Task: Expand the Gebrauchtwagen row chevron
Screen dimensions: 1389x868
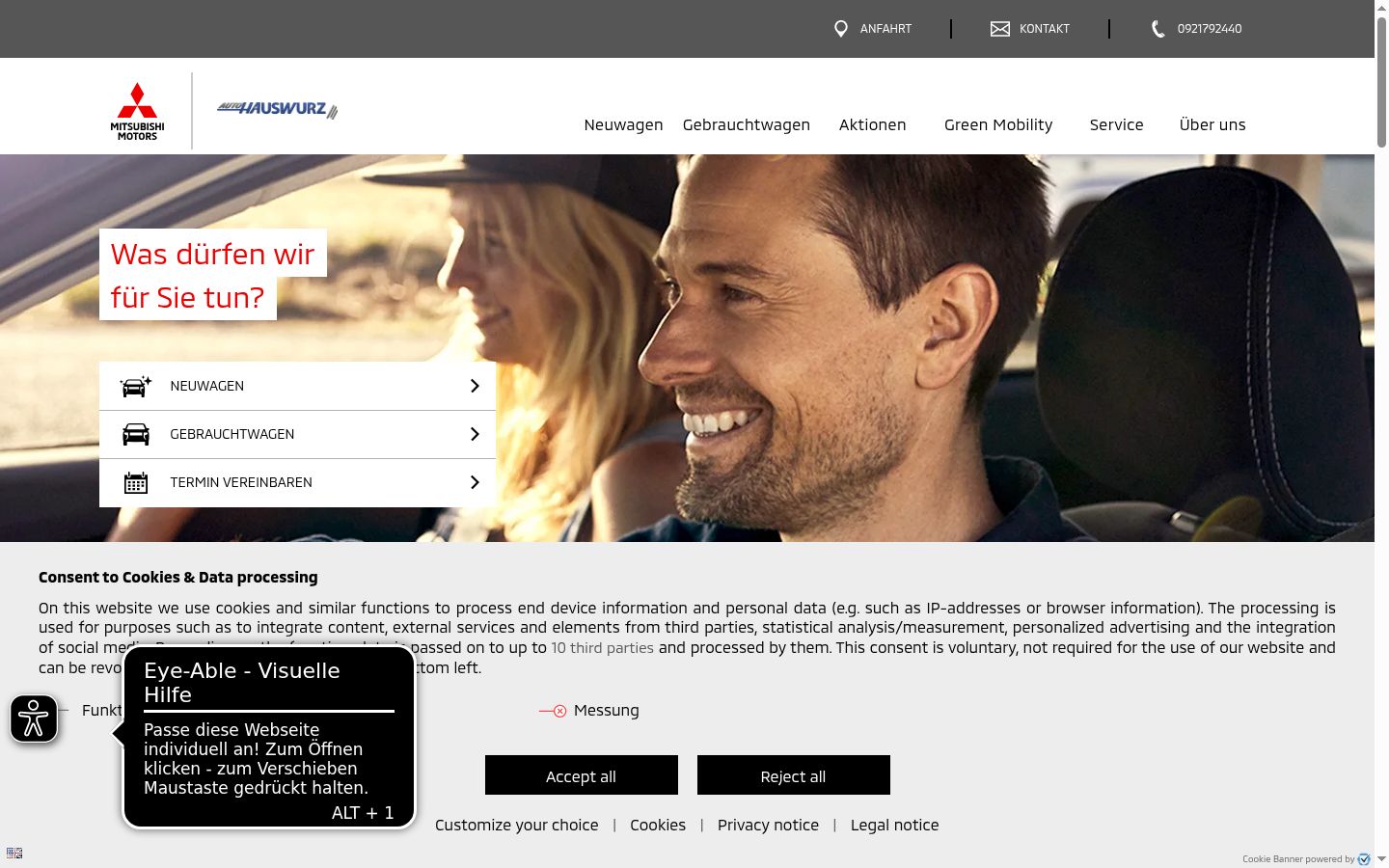Action: tap(475, 434)
